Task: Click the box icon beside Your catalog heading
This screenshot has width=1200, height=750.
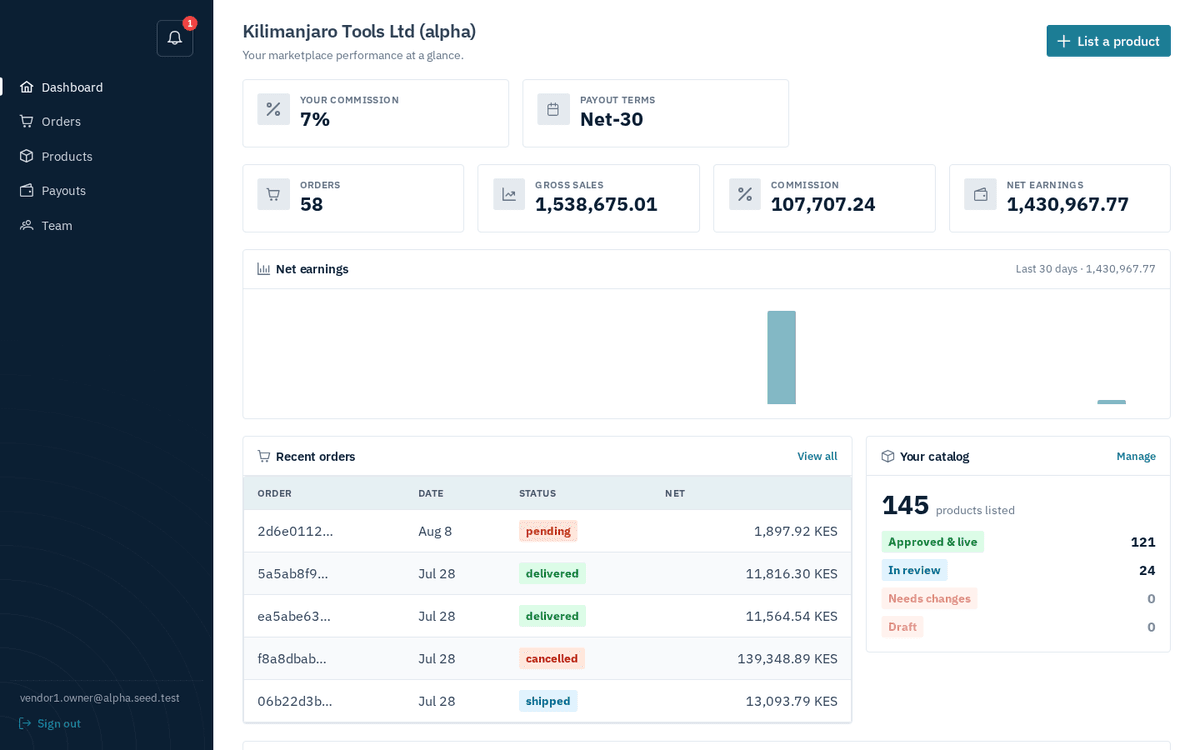Action: click(x=888, y=456)
